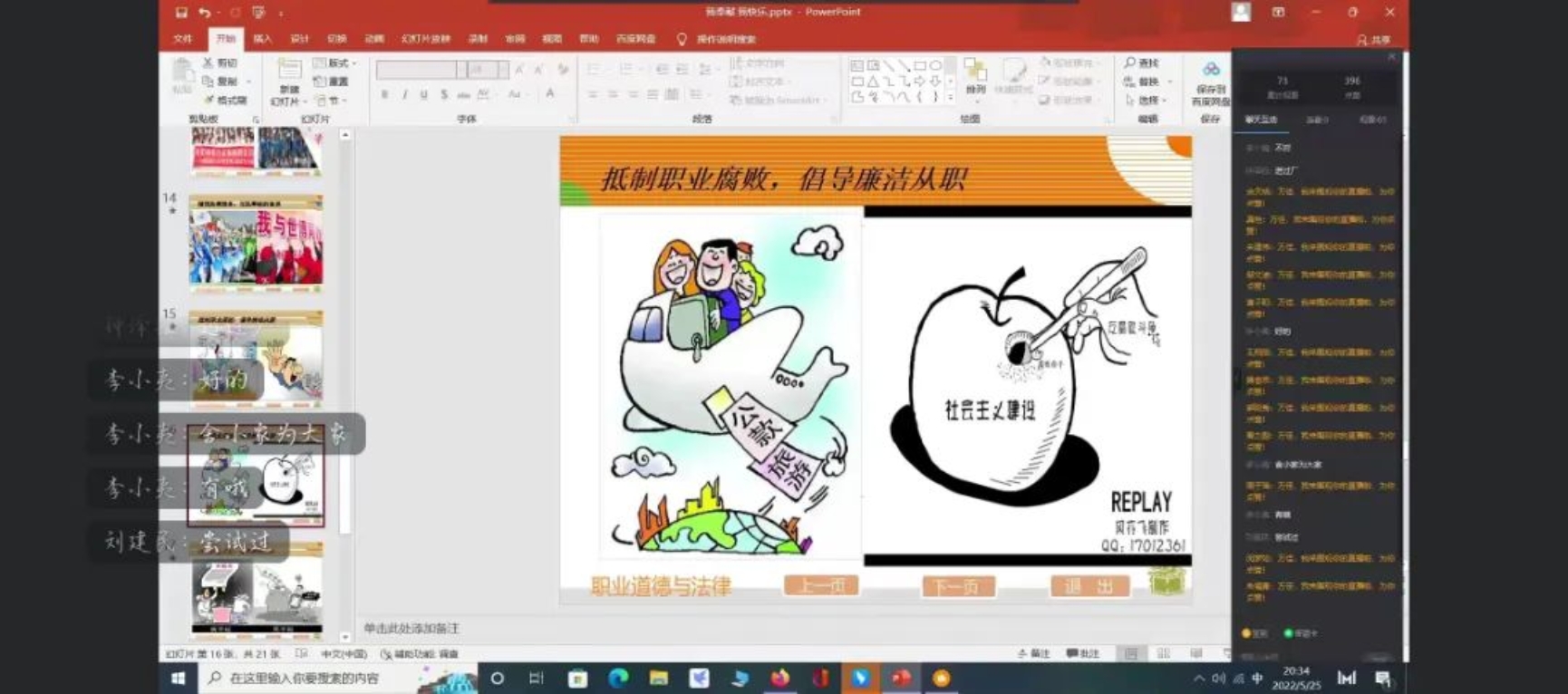
Task: Click the Arrange (排列) icon
Action: pos(975,71)
